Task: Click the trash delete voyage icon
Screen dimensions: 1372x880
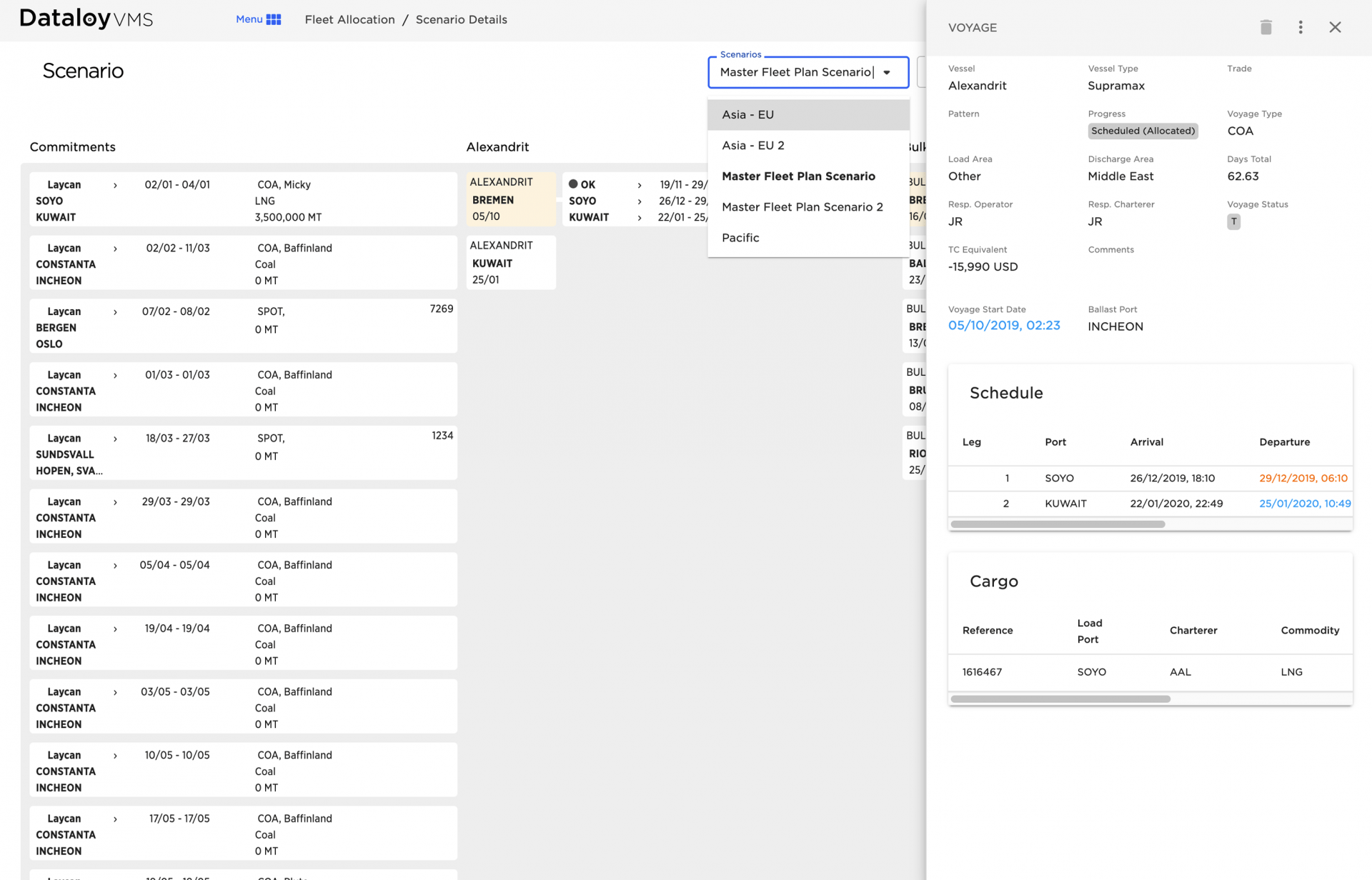Action: (x=1266, y=27)
